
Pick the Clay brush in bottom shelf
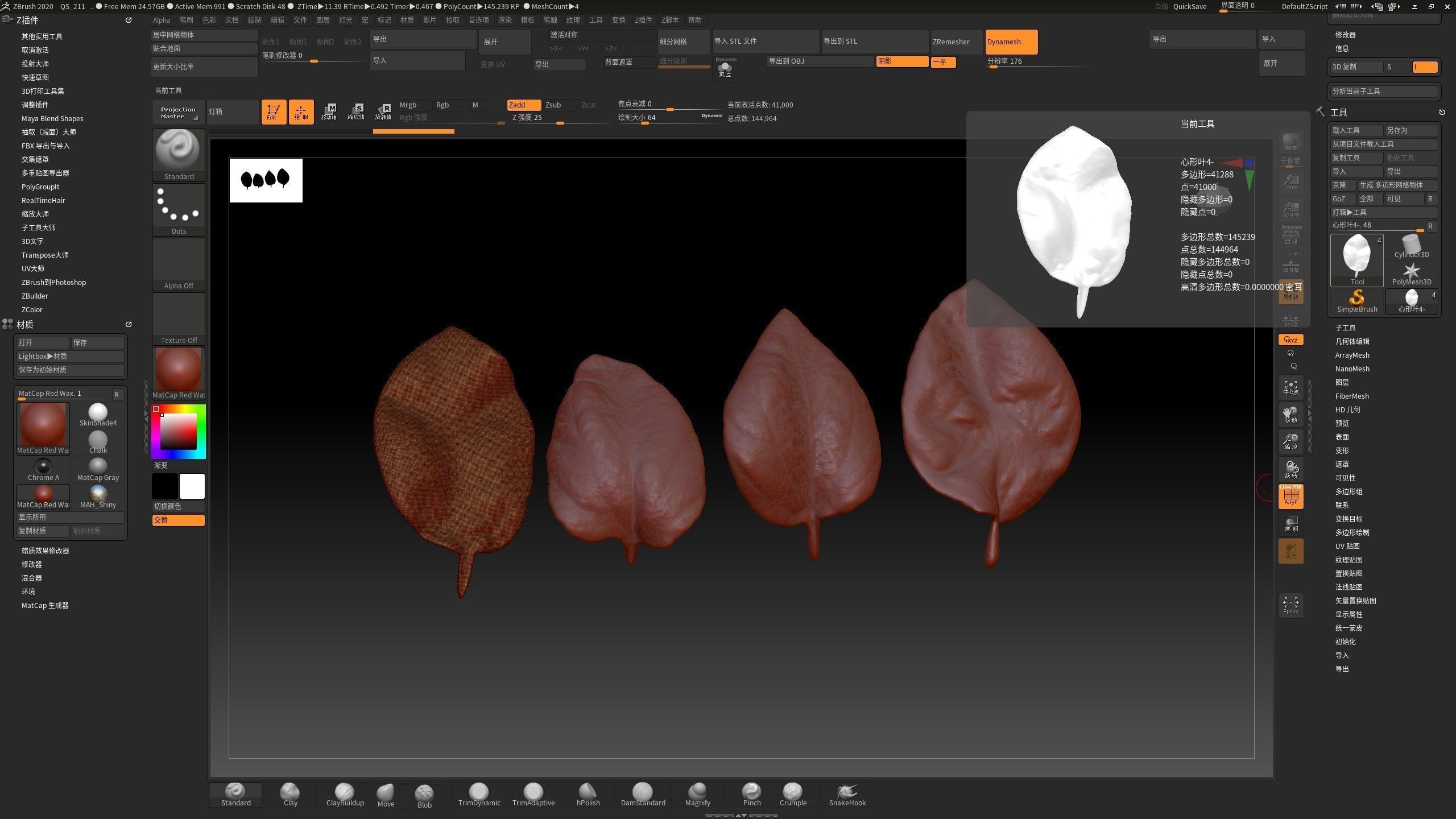[x=290, y=795]
